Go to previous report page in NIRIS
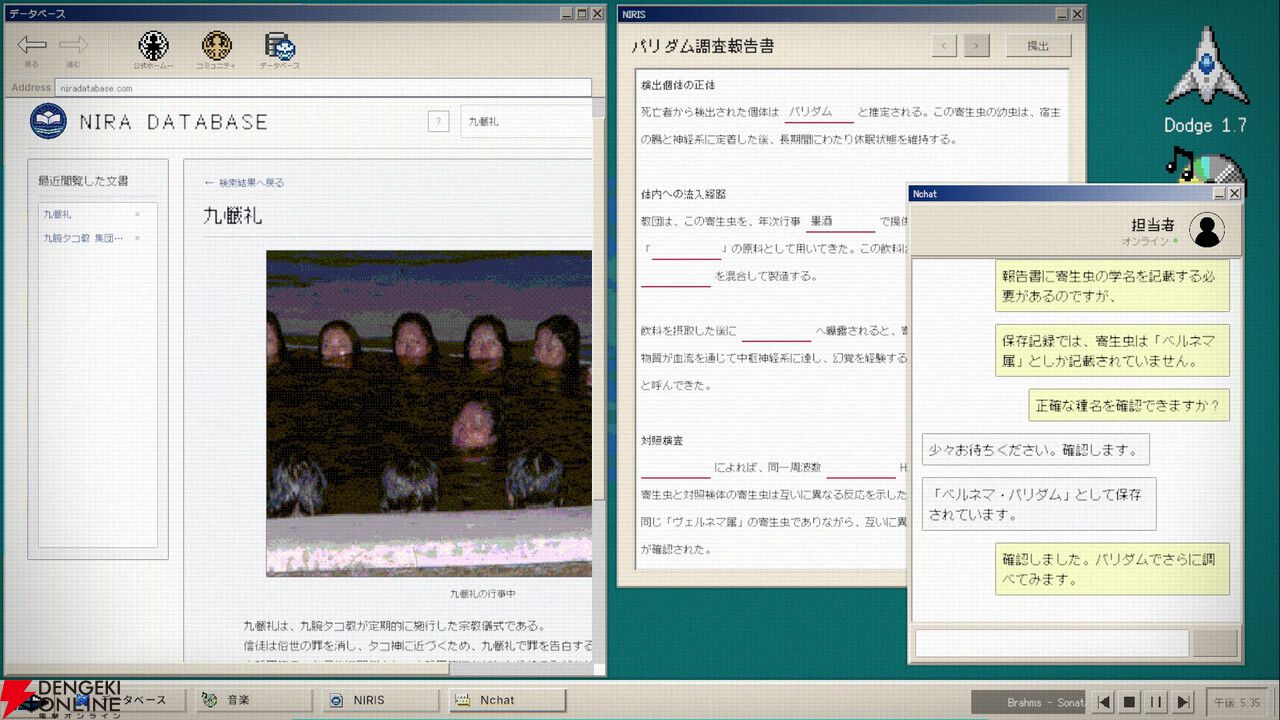This screenshot has width=1280, height=720. tap(944, 45)
